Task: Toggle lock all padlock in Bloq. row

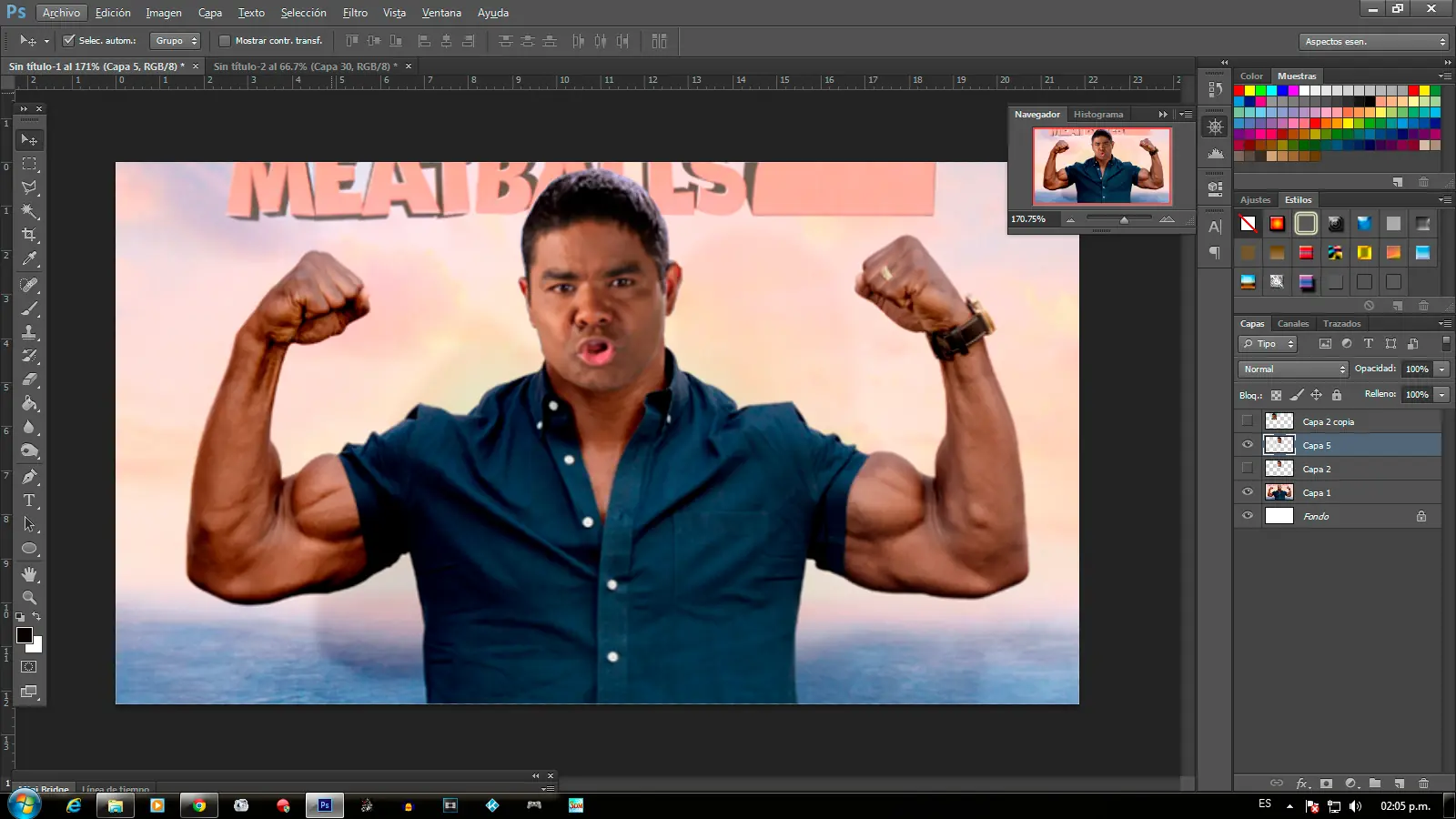Action: (1337, 395)
